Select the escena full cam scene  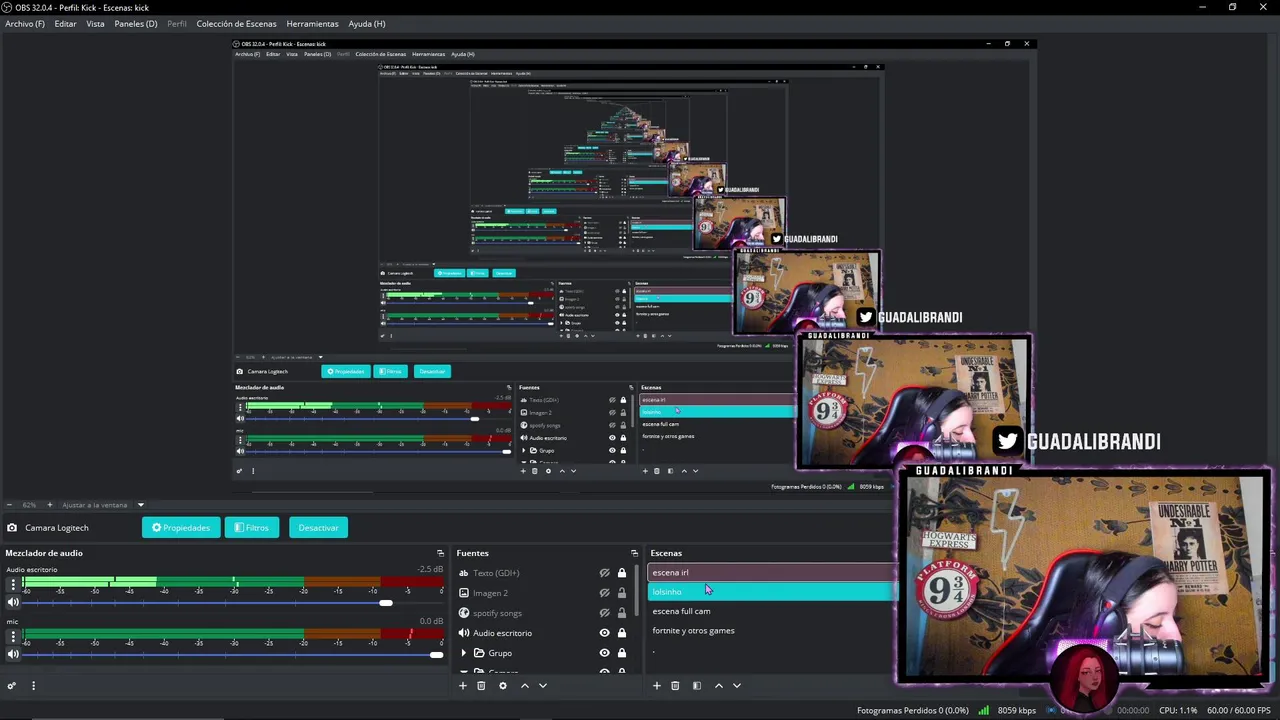772,611
